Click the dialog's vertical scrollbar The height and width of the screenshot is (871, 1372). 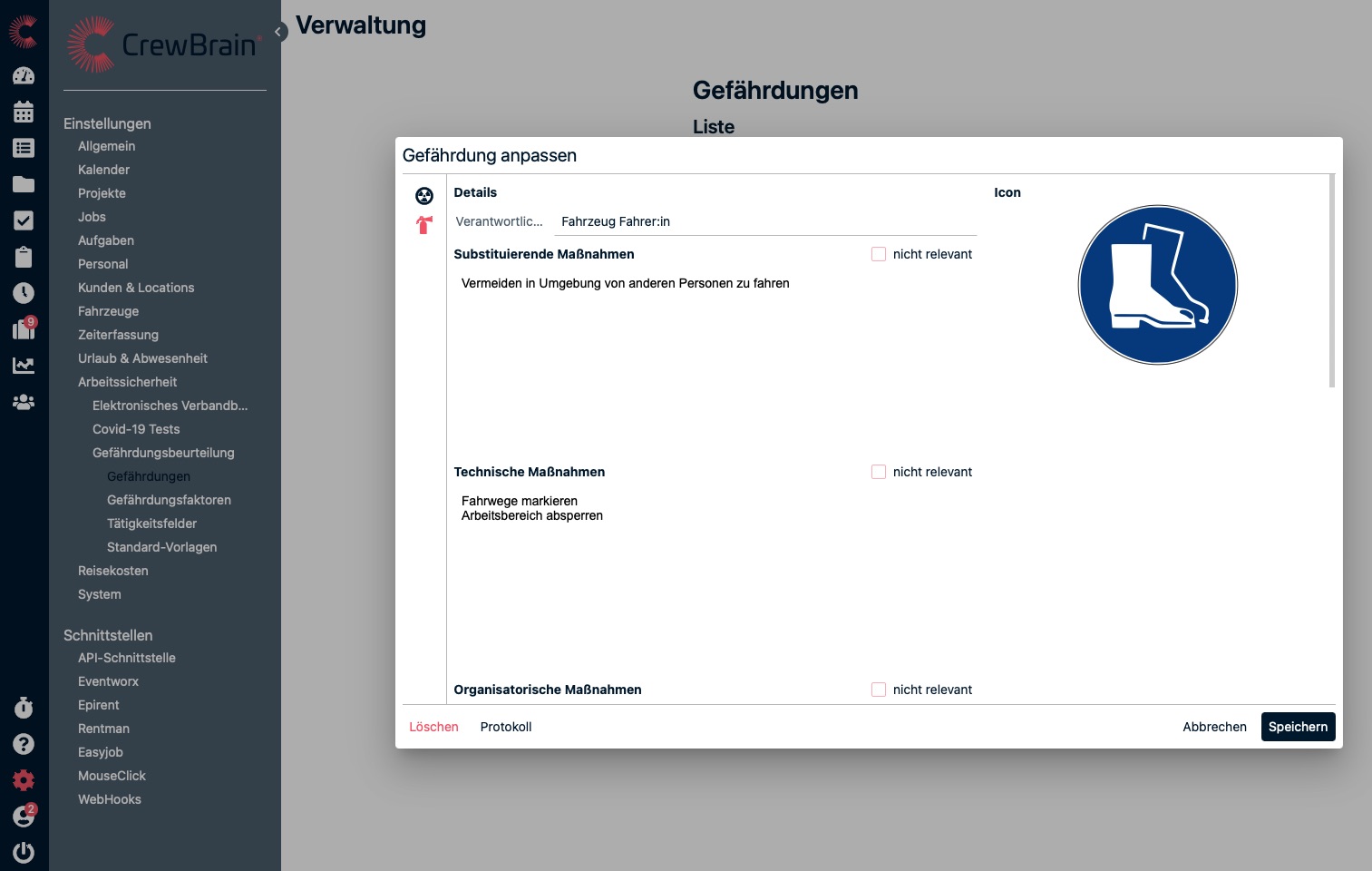click(1331, 281)
